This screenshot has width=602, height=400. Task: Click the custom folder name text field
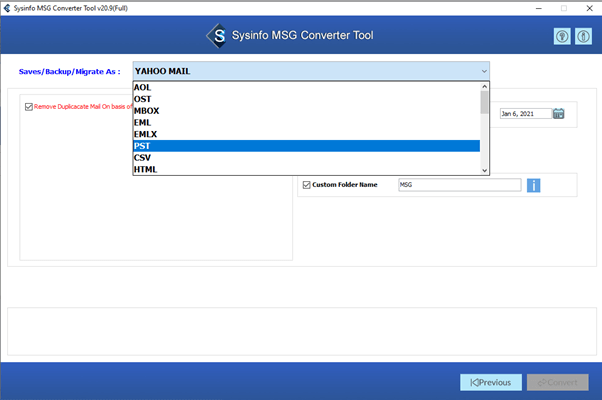pos(458,185)
